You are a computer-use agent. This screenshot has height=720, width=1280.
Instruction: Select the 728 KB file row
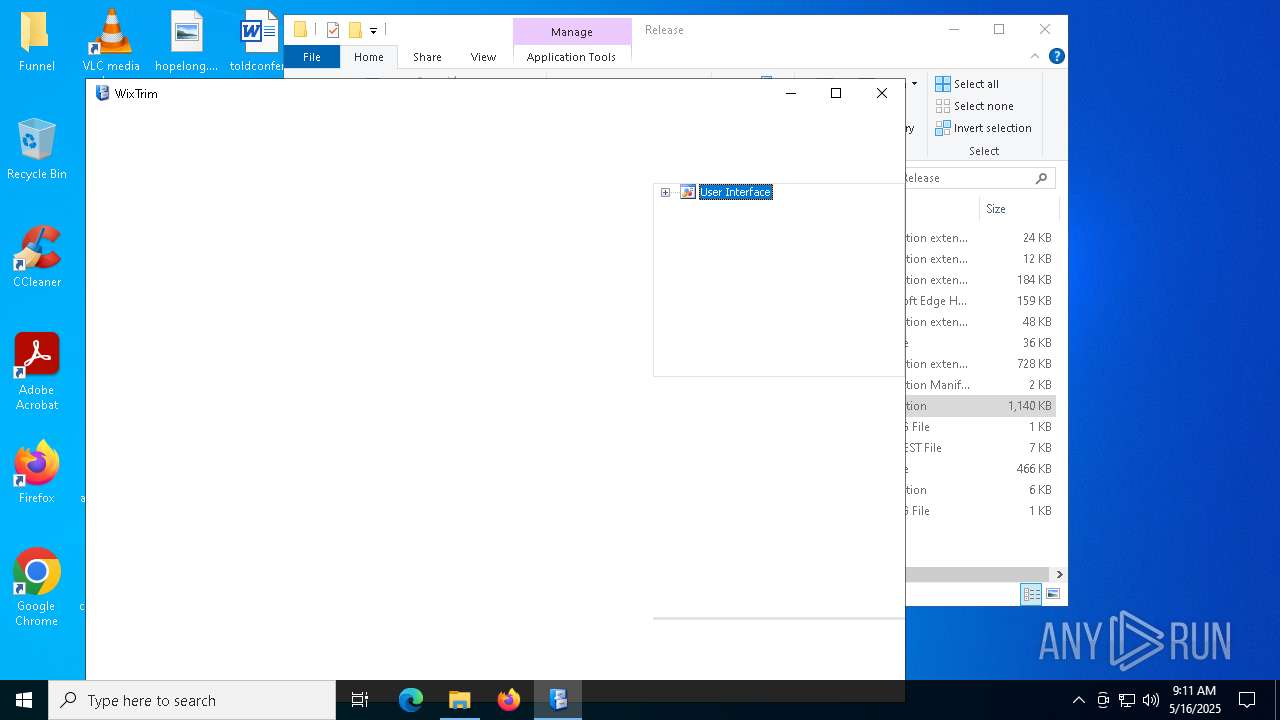[x=980, y=364]
